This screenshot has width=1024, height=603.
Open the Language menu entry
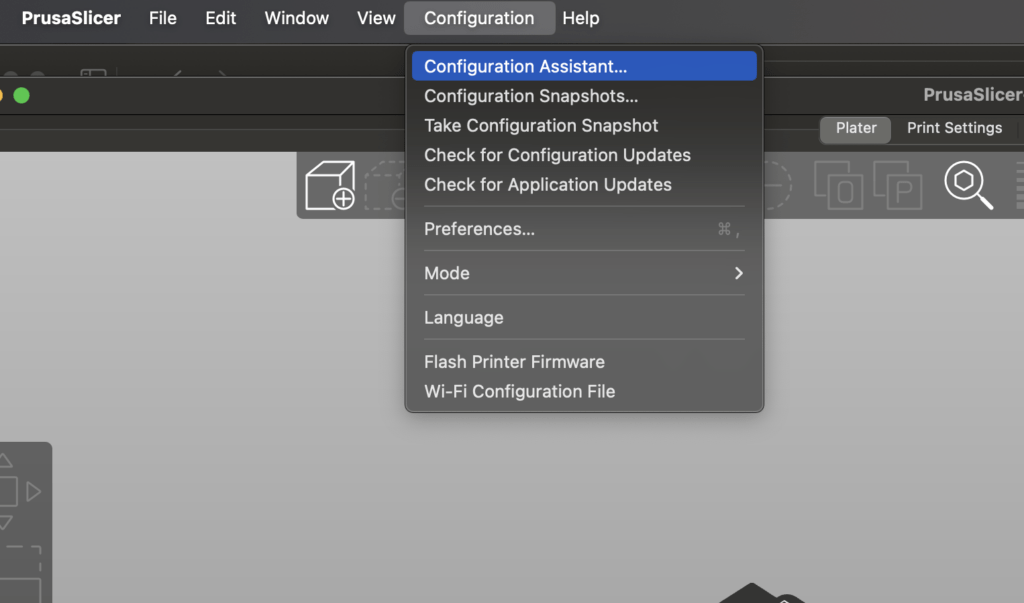tap(464, 318)
